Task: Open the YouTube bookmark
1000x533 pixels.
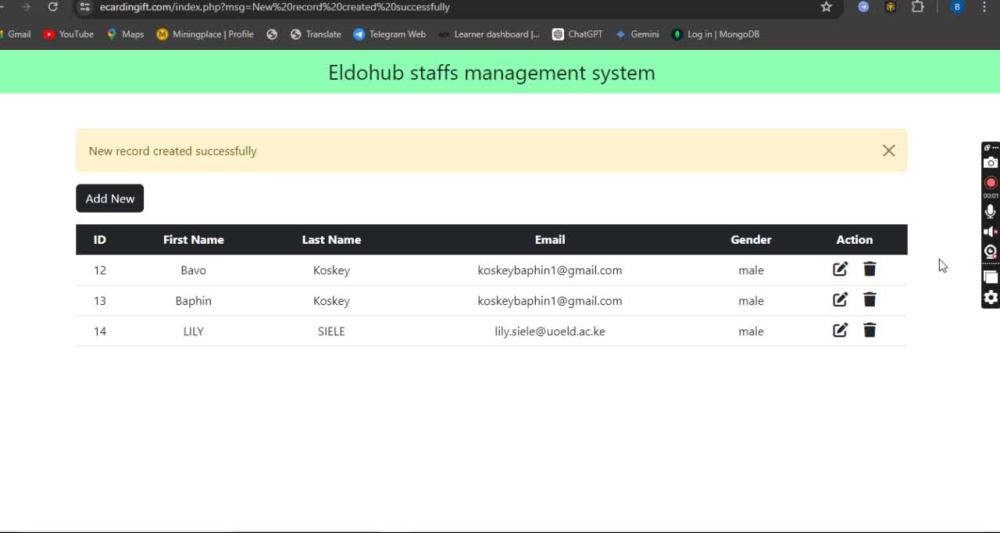Action: coord(68,34)
